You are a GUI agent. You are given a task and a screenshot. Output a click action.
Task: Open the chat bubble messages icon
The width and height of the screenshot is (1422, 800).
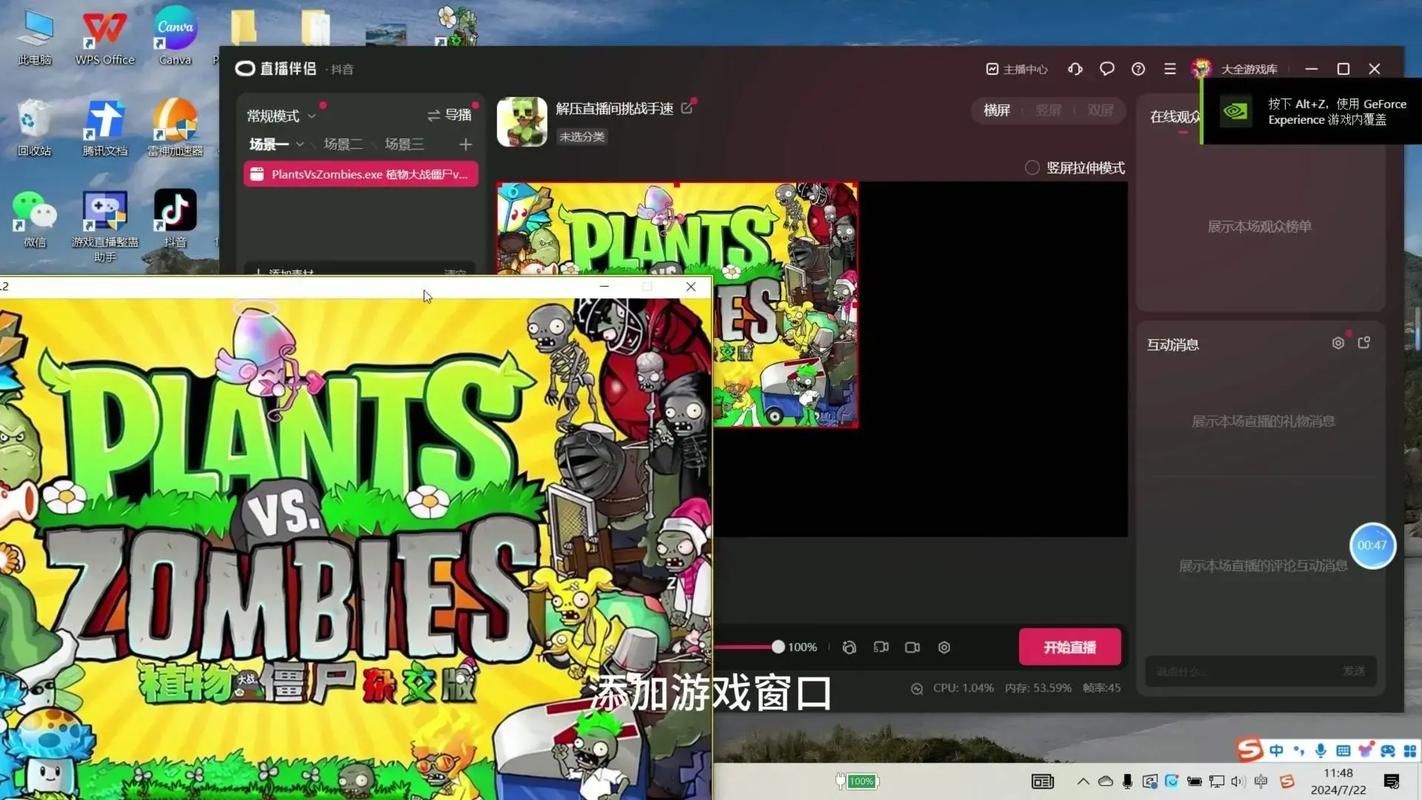pyautogui.click(x=1107, y=69)
